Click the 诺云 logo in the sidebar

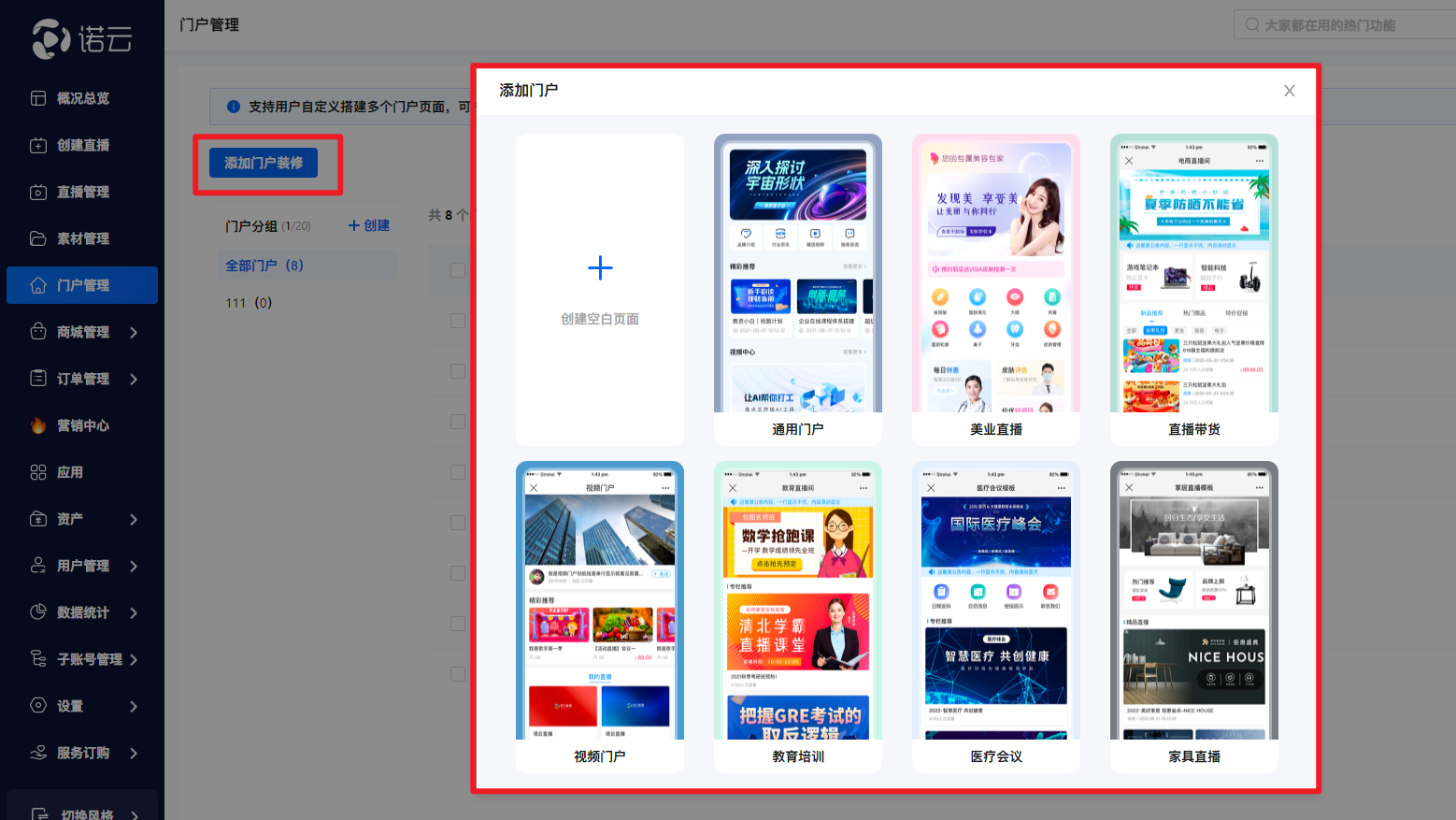pos(82,38)
